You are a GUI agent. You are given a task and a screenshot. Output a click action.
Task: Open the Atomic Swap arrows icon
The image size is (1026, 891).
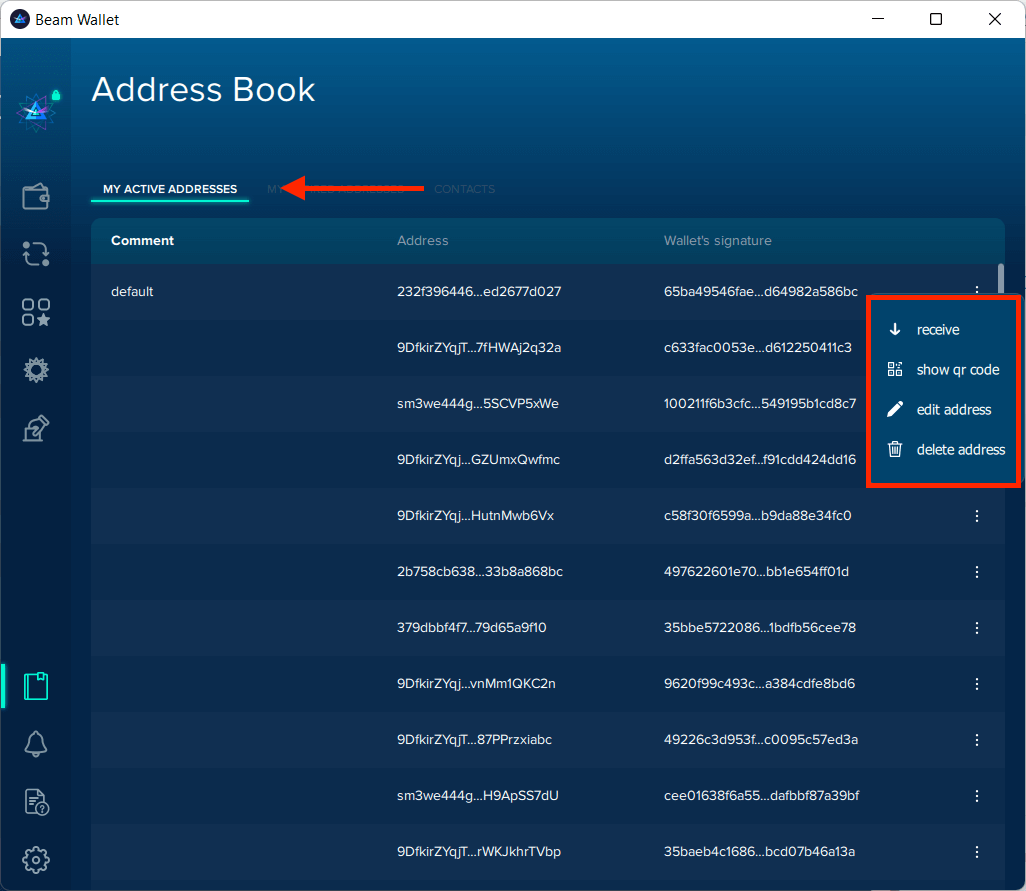(36, 254)
